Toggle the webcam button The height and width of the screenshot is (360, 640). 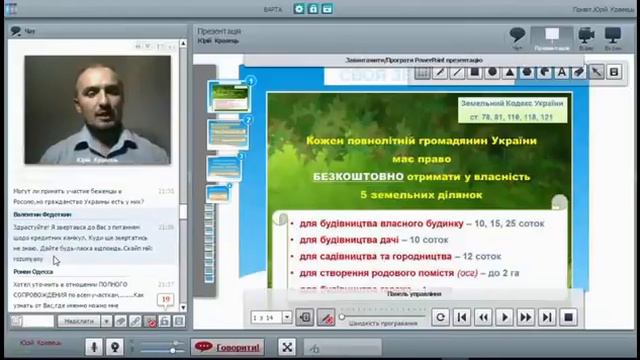(115, 347)
